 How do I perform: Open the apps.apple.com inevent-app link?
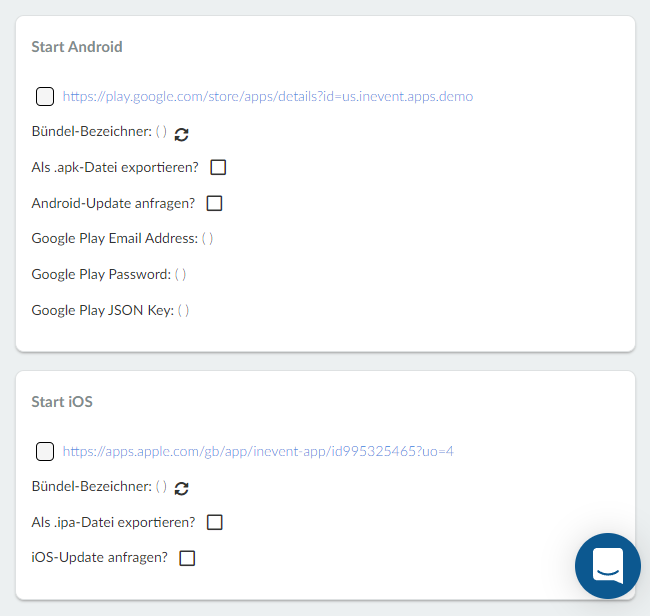click(258, 451)
